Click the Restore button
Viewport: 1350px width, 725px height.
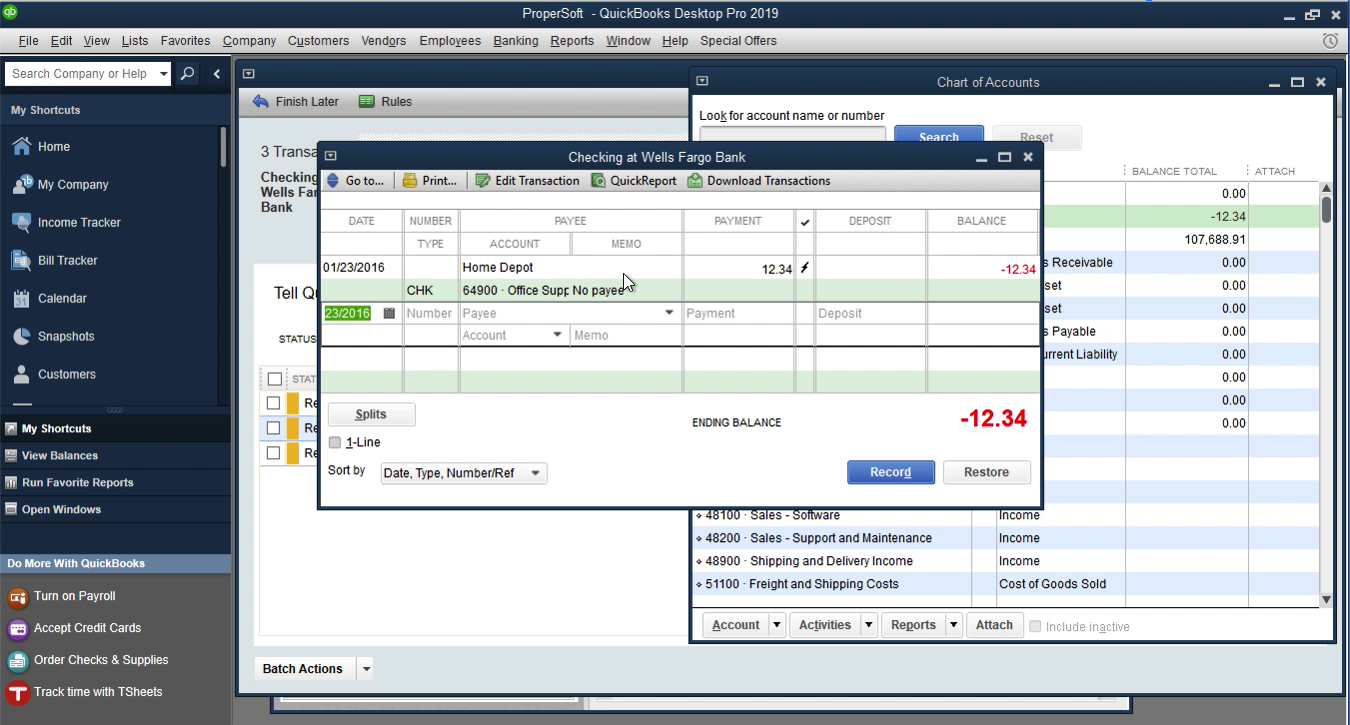point(986,472)
